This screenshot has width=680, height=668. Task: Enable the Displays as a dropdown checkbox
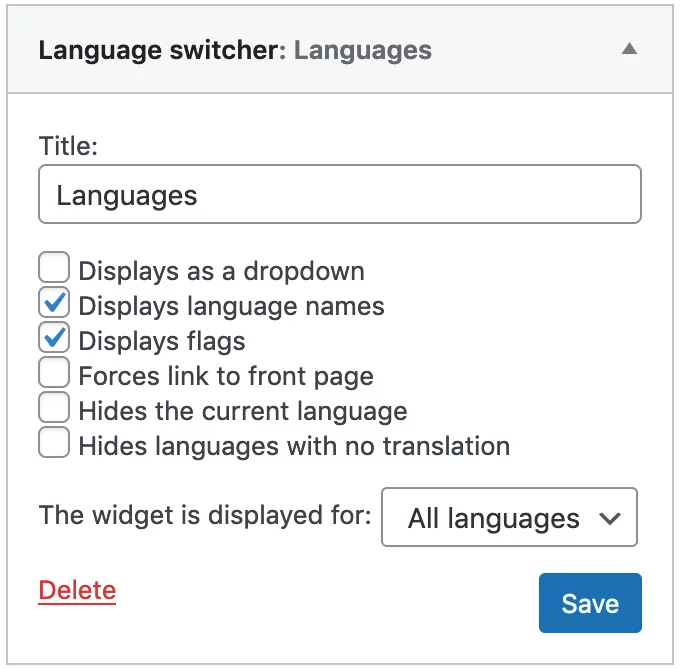[54, 267]
